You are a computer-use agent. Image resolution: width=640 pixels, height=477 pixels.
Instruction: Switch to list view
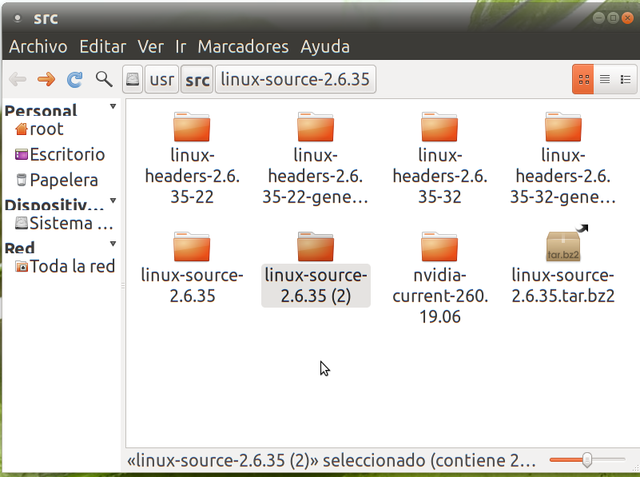[x=604, y=79]
